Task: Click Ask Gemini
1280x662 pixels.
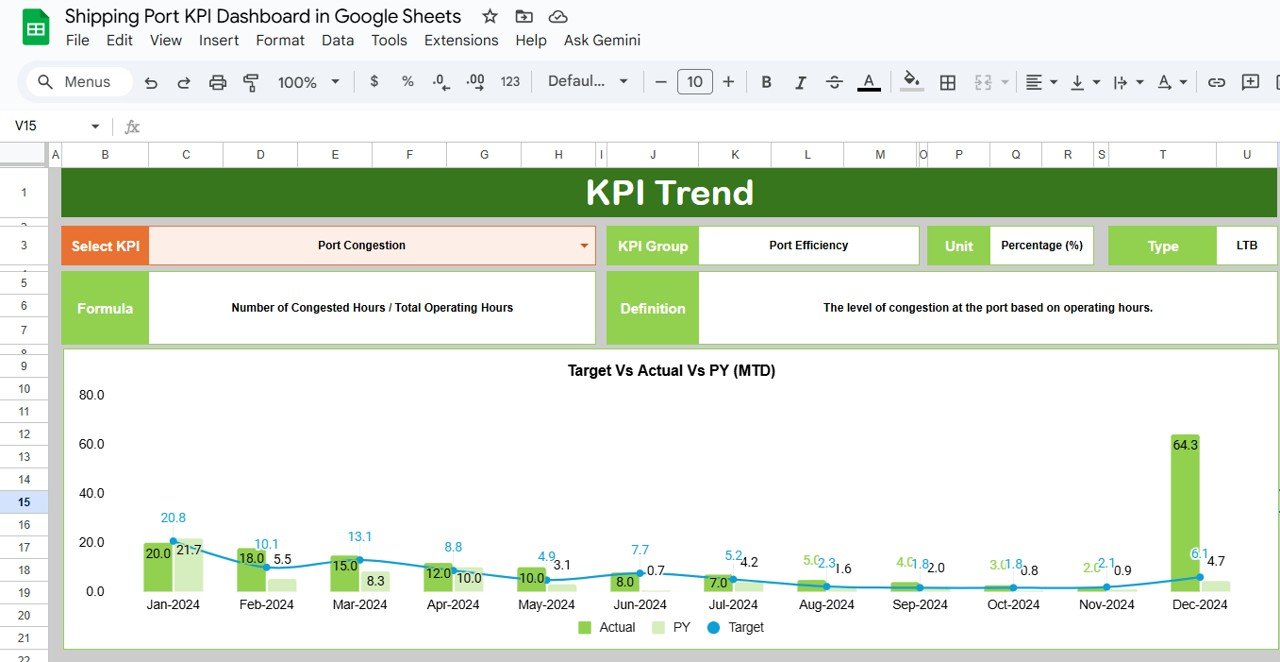Action: coord(601,40)
